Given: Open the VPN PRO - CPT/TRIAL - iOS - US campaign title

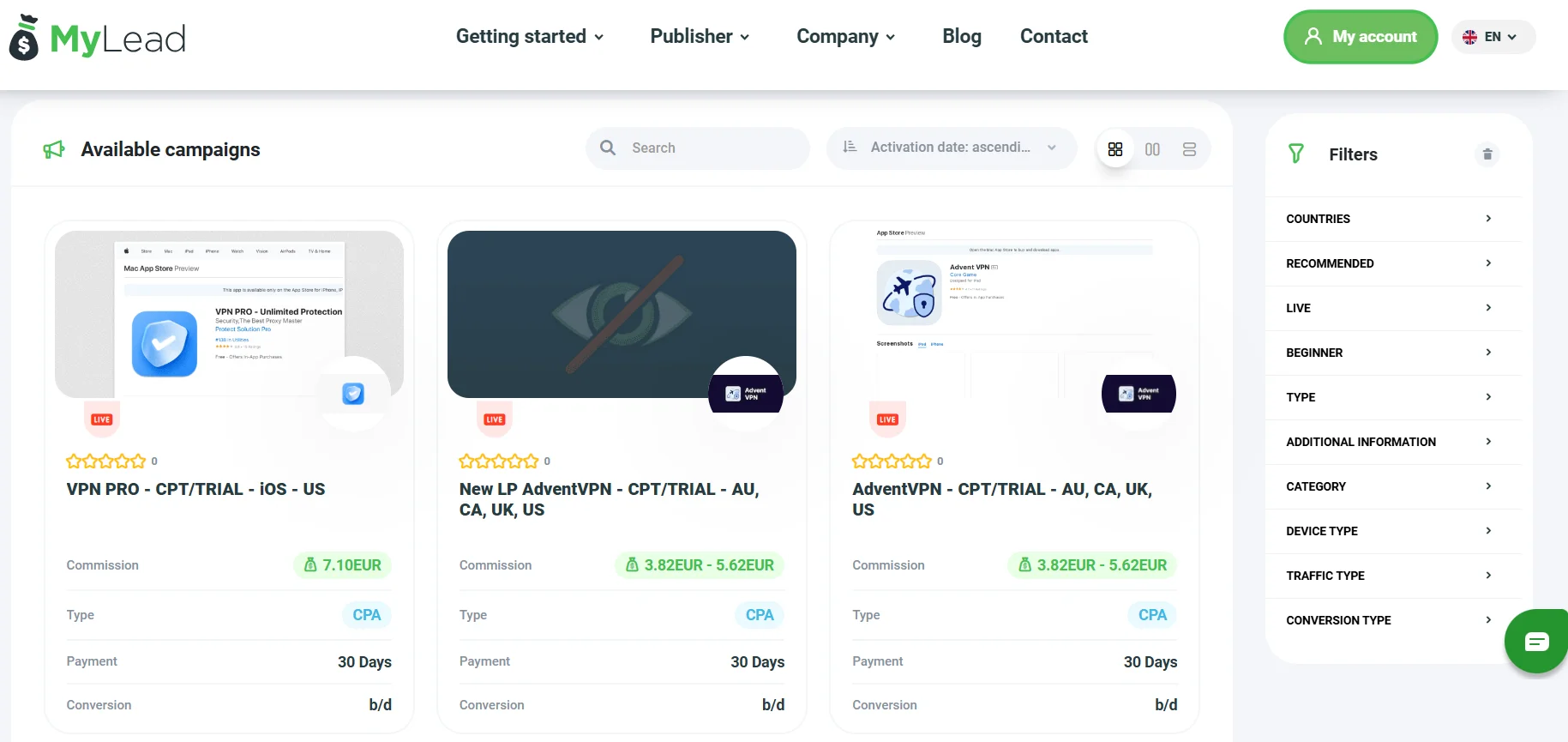Looking at the screenshot, I should (x=195, y=489).
